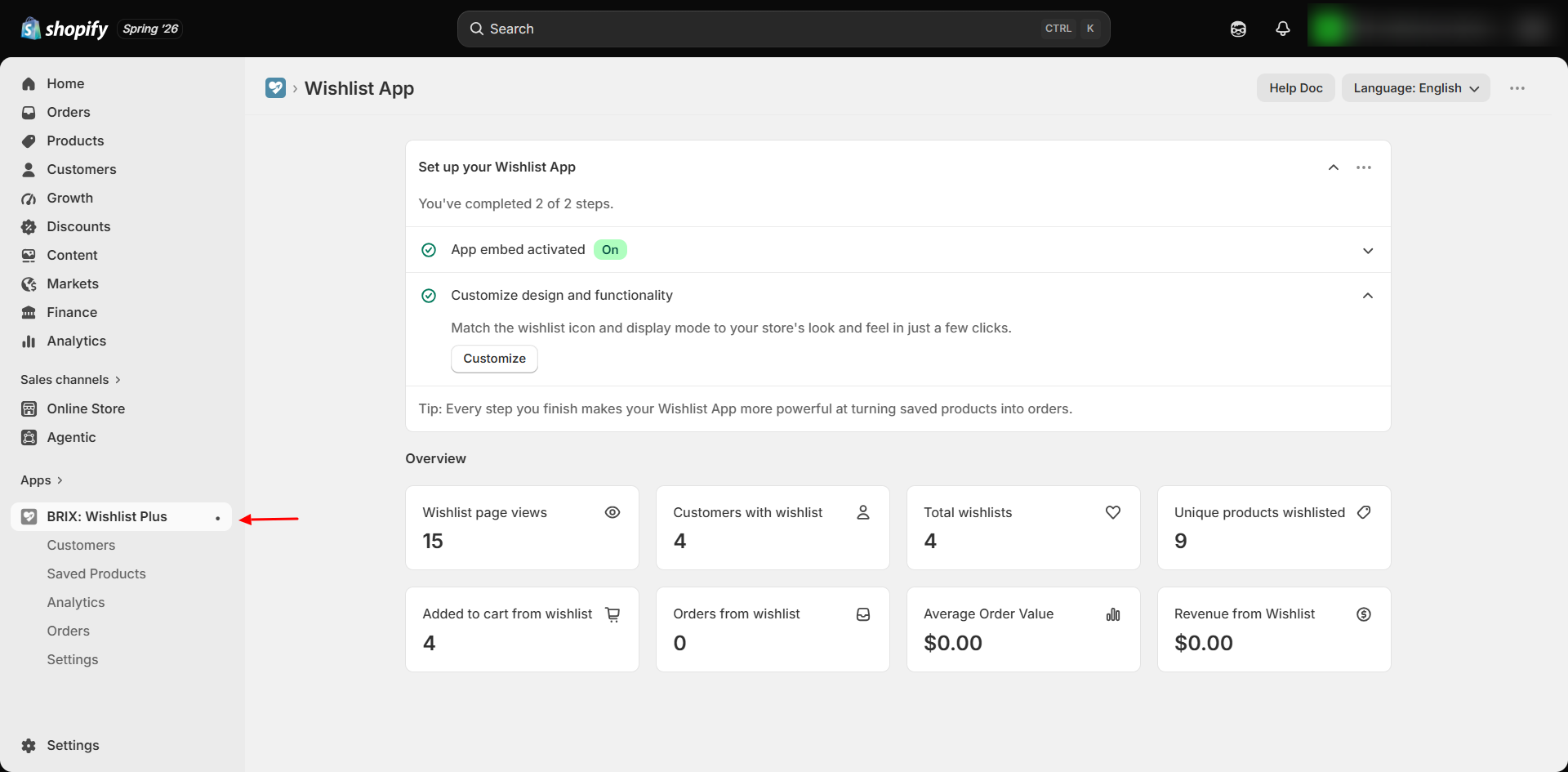This screenshot has height=772, width=1568.
Task: Click chart icon on Average Order Value card
Action: pyautogui.click(x=1113, y=614)
